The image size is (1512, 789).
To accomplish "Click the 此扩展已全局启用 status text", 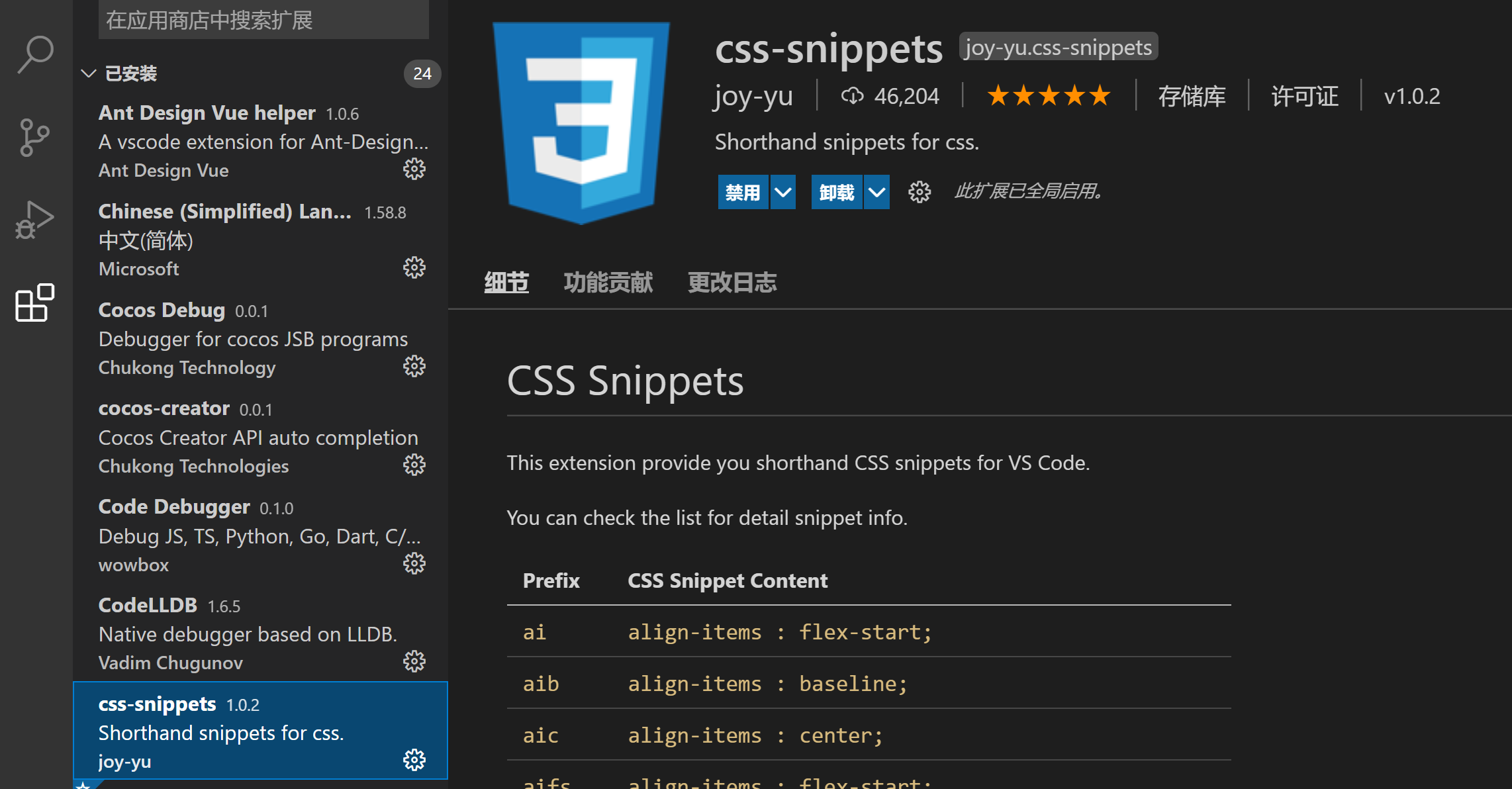I will pyautogui.click(x=1028, y=191).
